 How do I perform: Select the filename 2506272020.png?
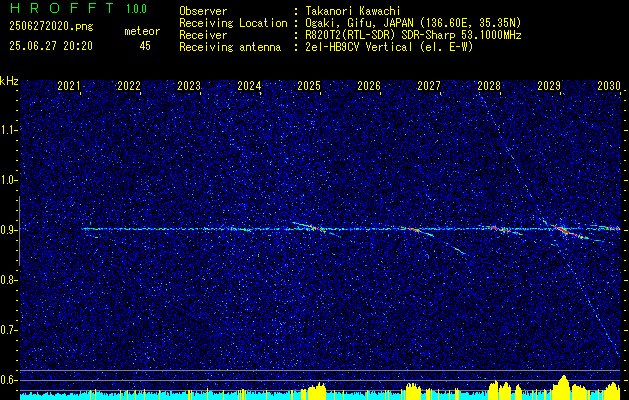[x=51, y=27]
